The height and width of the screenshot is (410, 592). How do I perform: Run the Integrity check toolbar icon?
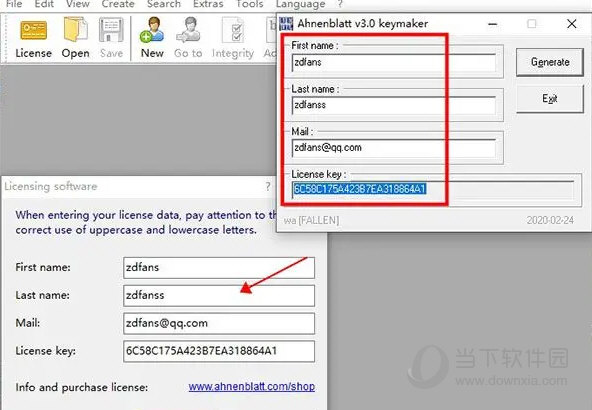click(233, 38)
